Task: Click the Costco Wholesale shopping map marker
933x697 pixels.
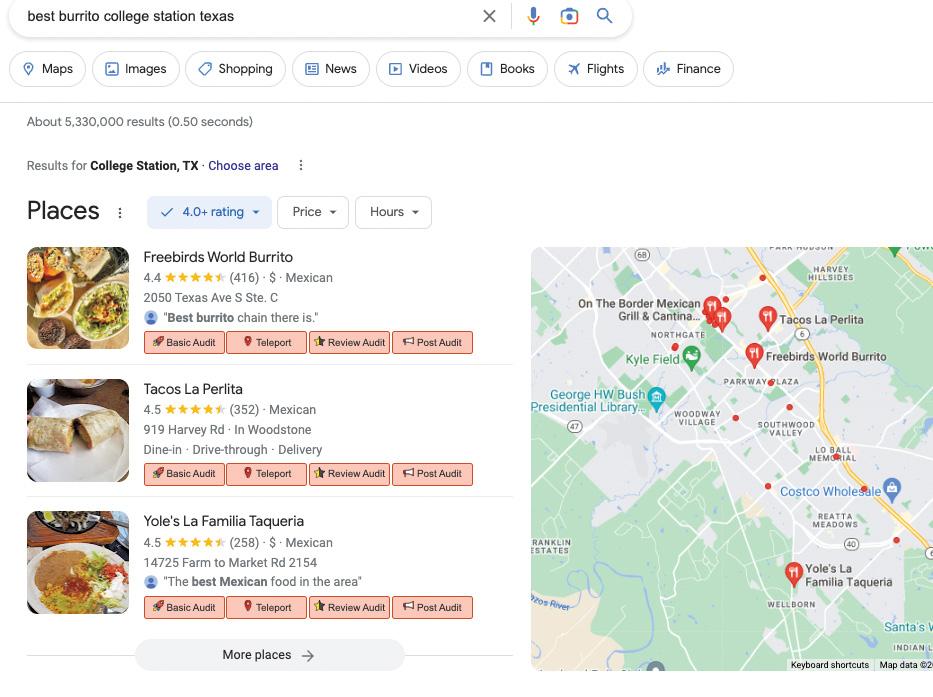Action: [x=891, y=489]
